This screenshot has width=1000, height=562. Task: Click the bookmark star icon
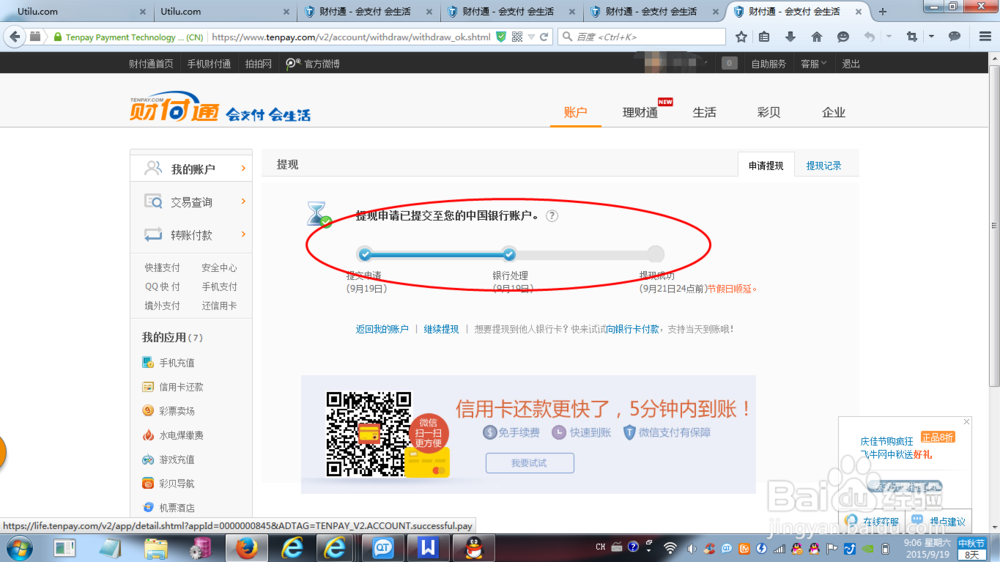pyautogui.click(x=741, y=37)
